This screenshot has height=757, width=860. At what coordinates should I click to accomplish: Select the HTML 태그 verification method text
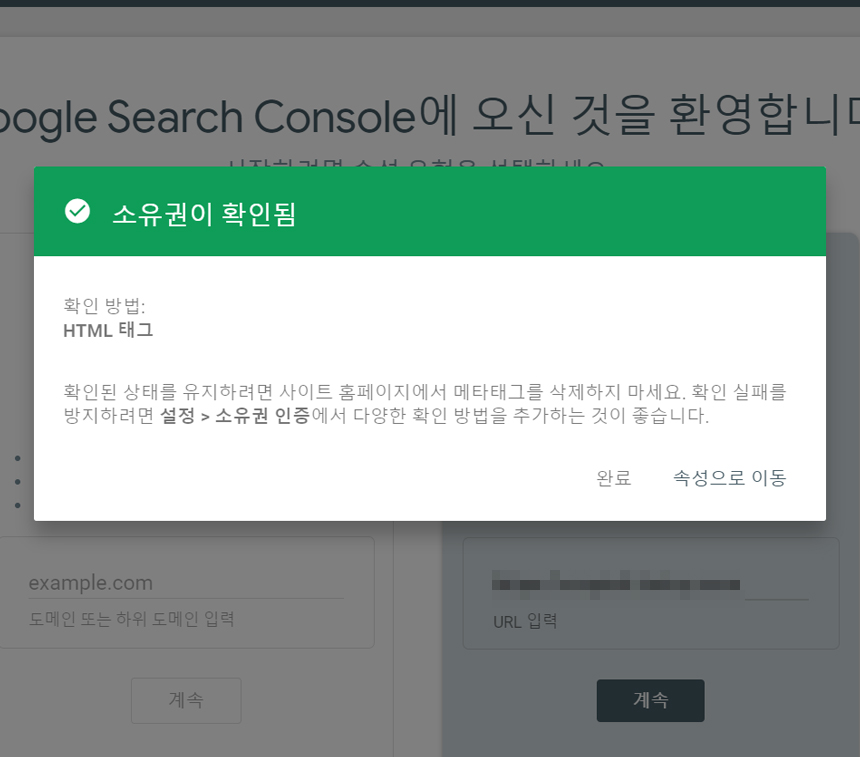tap(108, 330)
